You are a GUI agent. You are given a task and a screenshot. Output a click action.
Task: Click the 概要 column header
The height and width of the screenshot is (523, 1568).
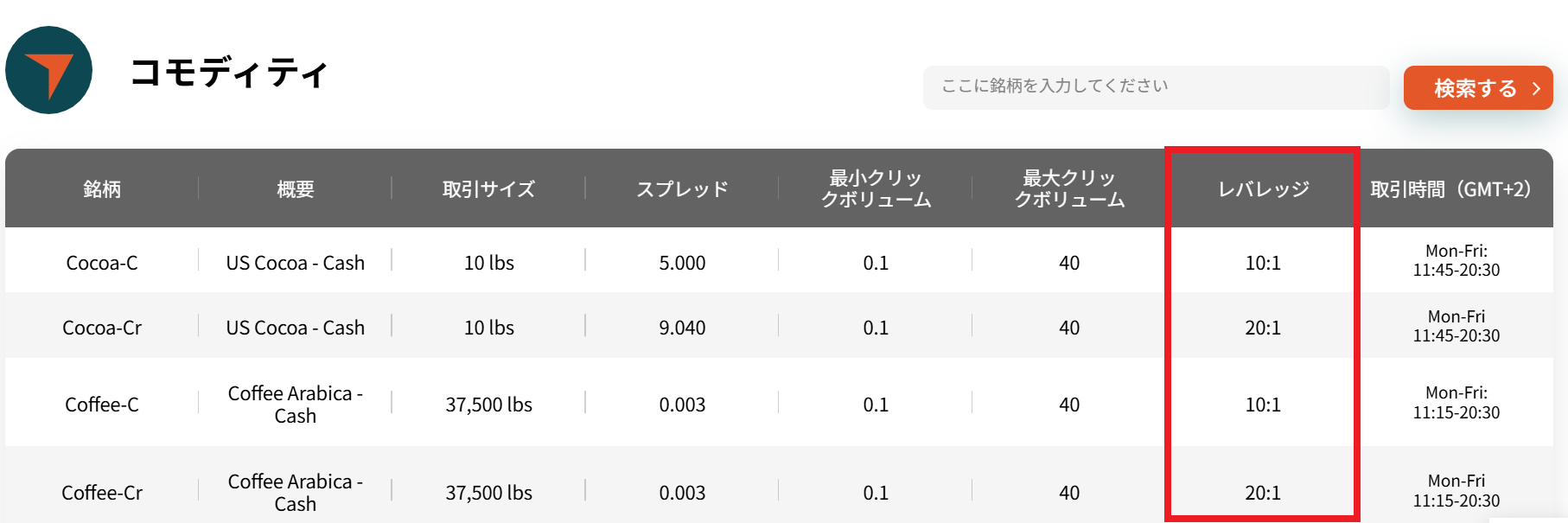pos(296,188)
